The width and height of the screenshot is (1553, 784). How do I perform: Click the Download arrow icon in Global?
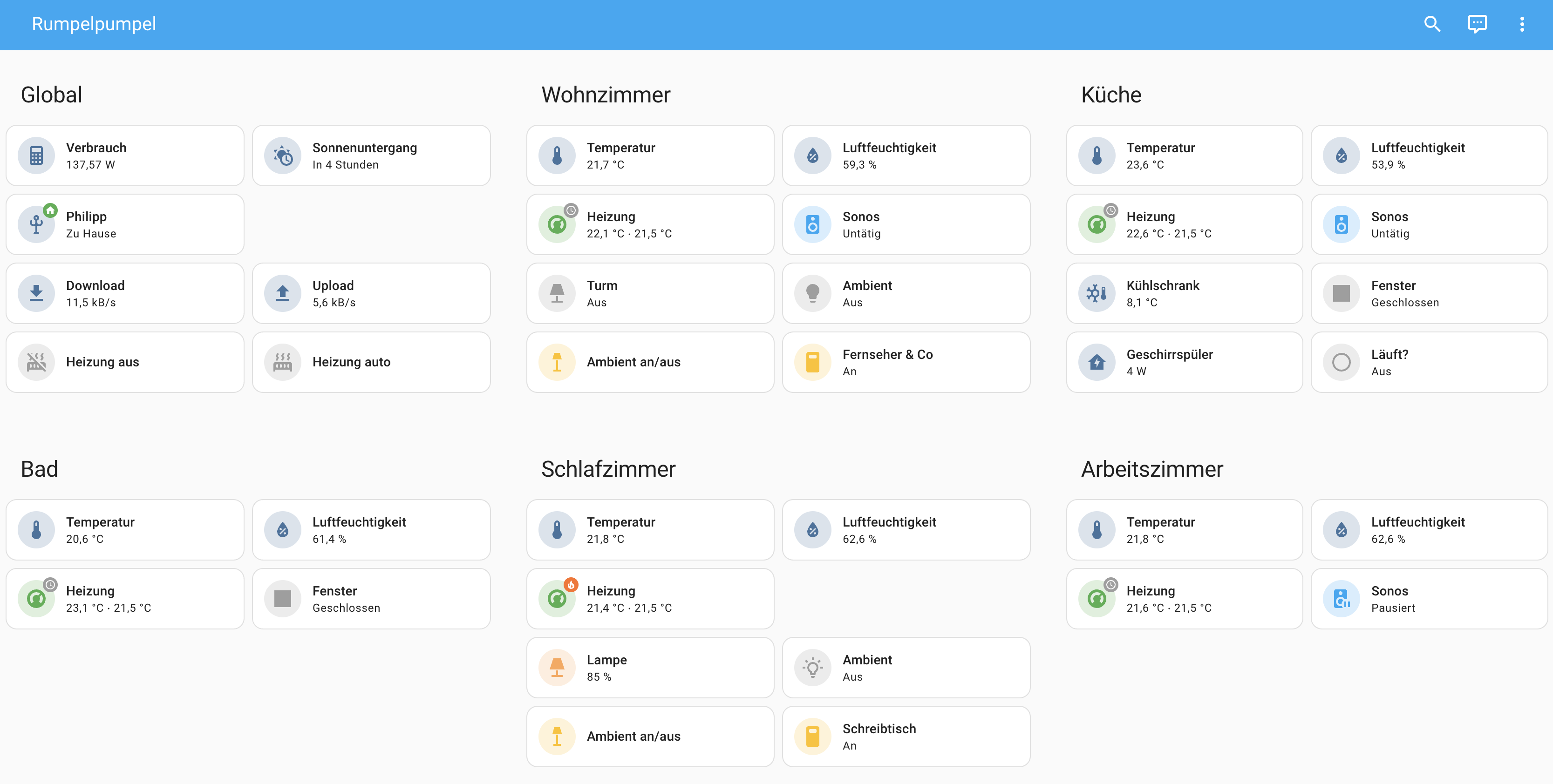tap(36, 293)
